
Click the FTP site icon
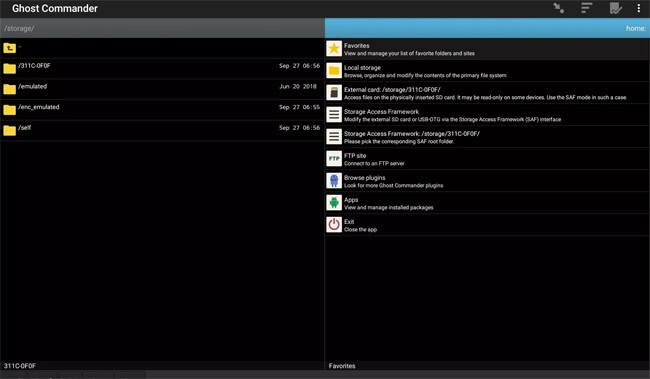[x=334, y=159]
